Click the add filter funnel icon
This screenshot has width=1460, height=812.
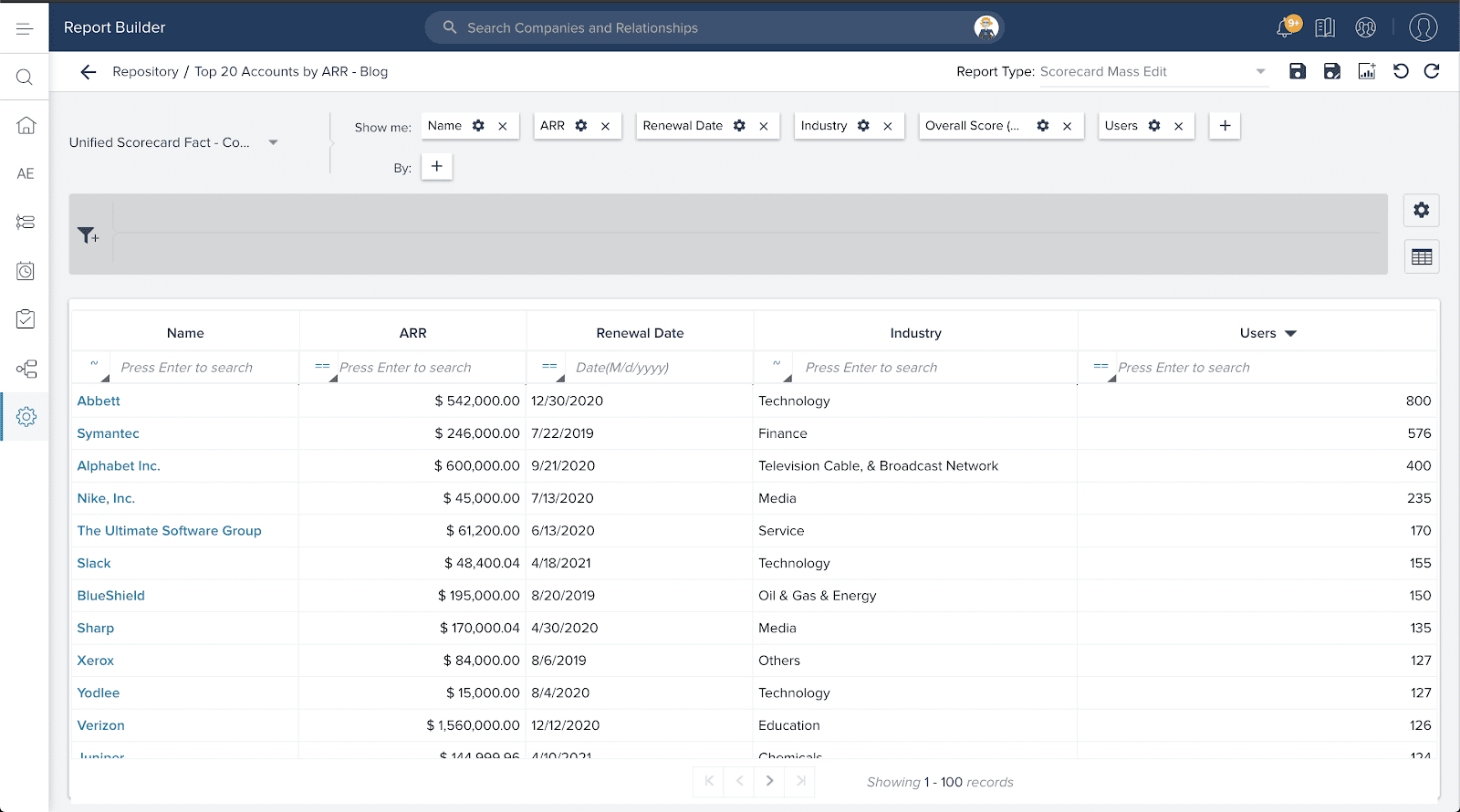click(x=88, y=235)
